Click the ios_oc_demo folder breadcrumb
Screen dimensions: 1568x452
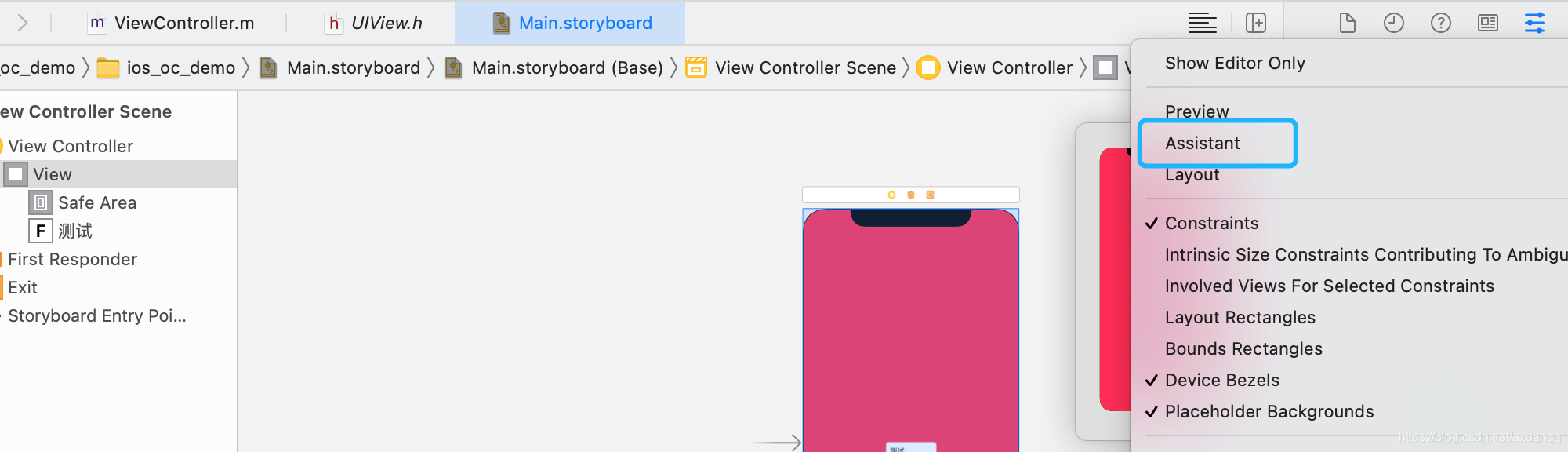(166, 68)
